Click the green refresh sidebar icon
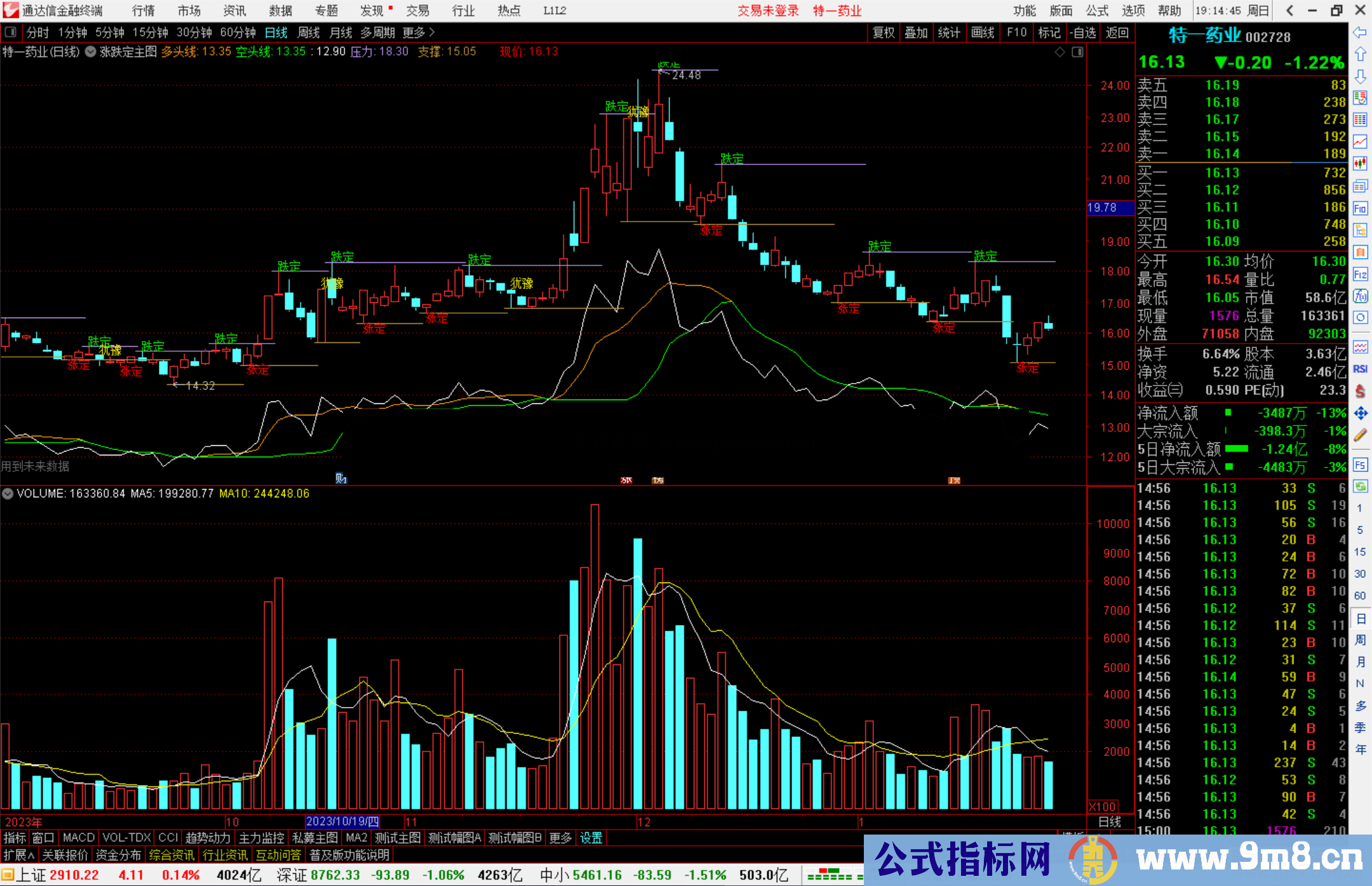Screen dimensions: 1372x886 (1360, 487)
